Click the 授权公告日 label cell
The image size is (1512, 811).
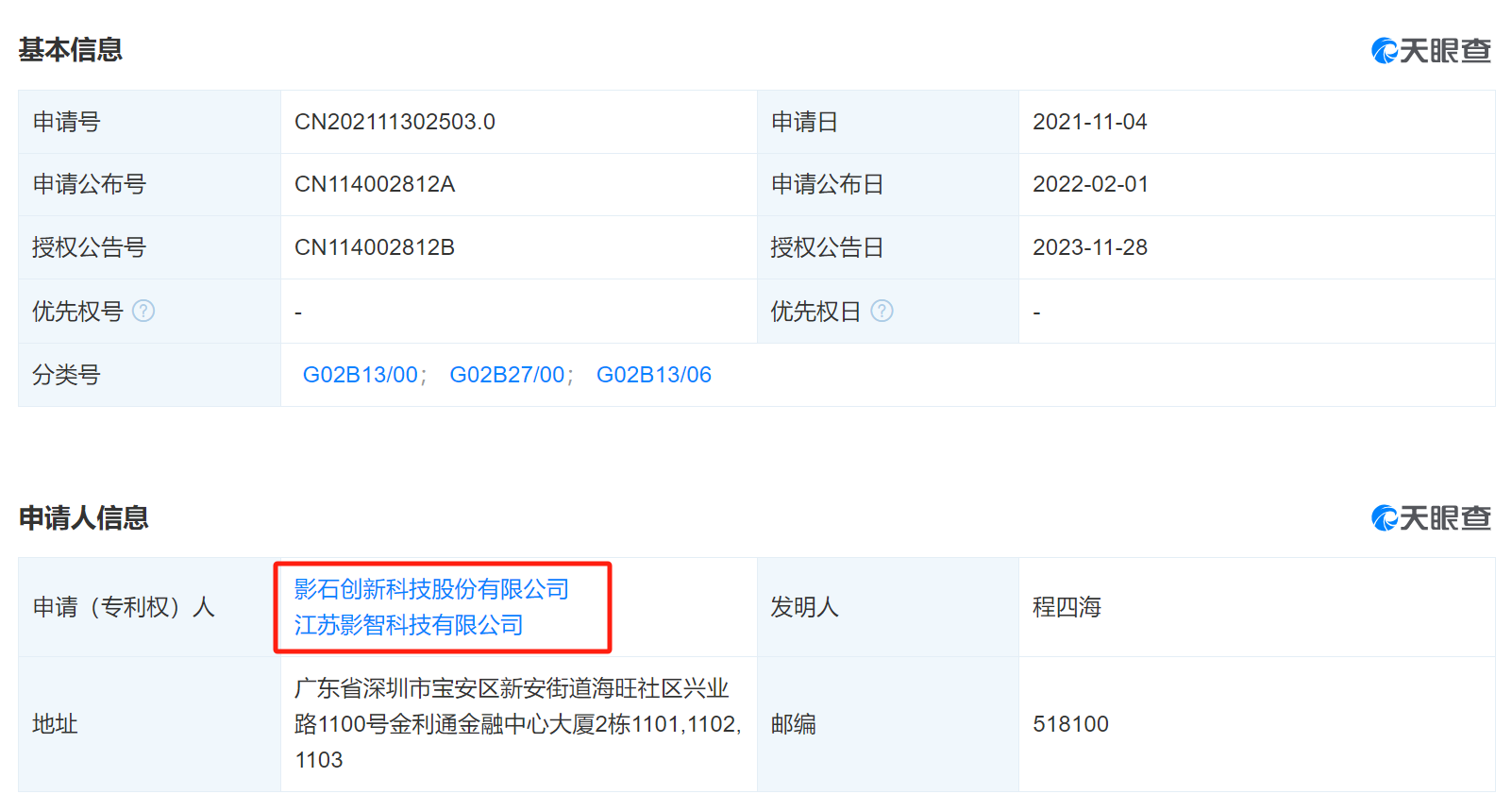coord(888,247)
